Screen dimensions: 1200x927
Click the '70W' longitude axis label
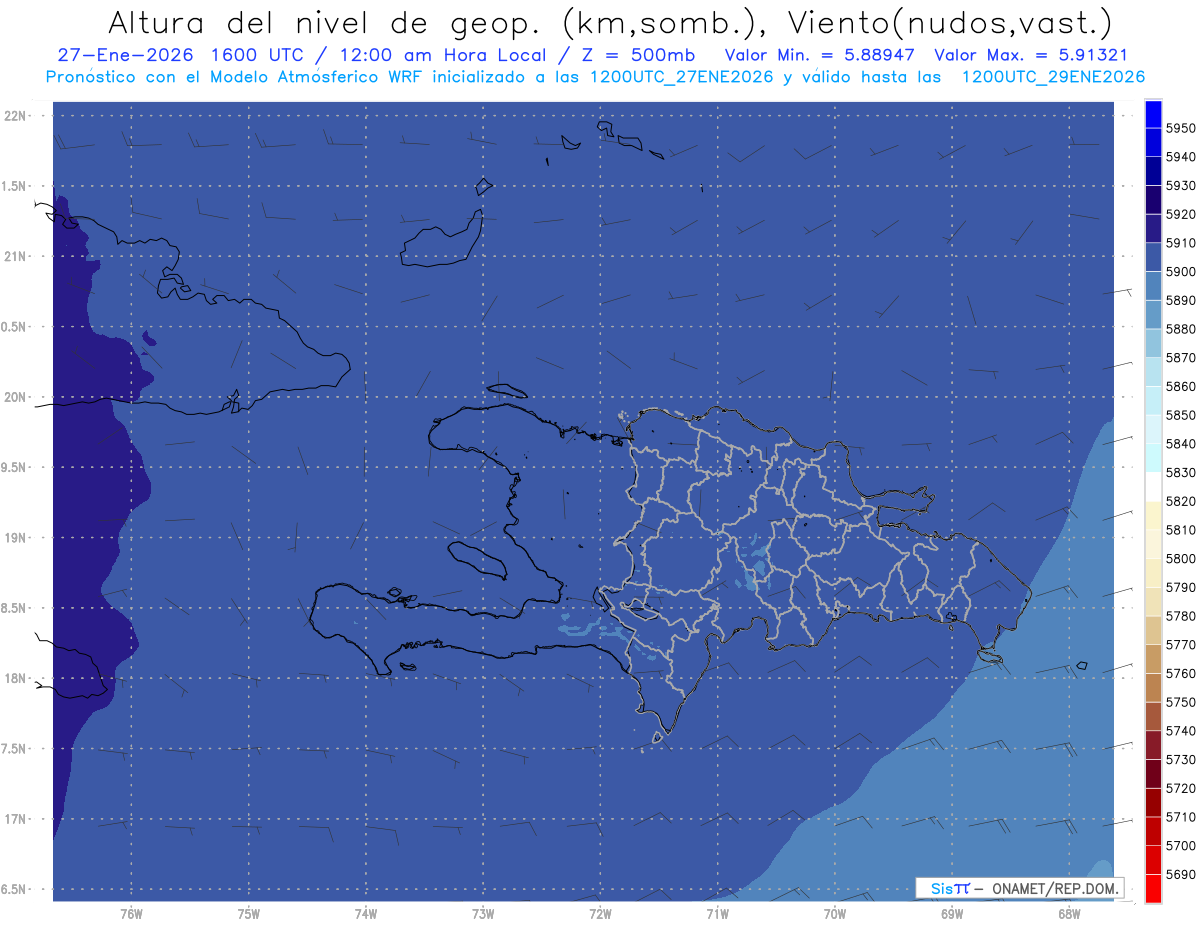pos(835,914)
